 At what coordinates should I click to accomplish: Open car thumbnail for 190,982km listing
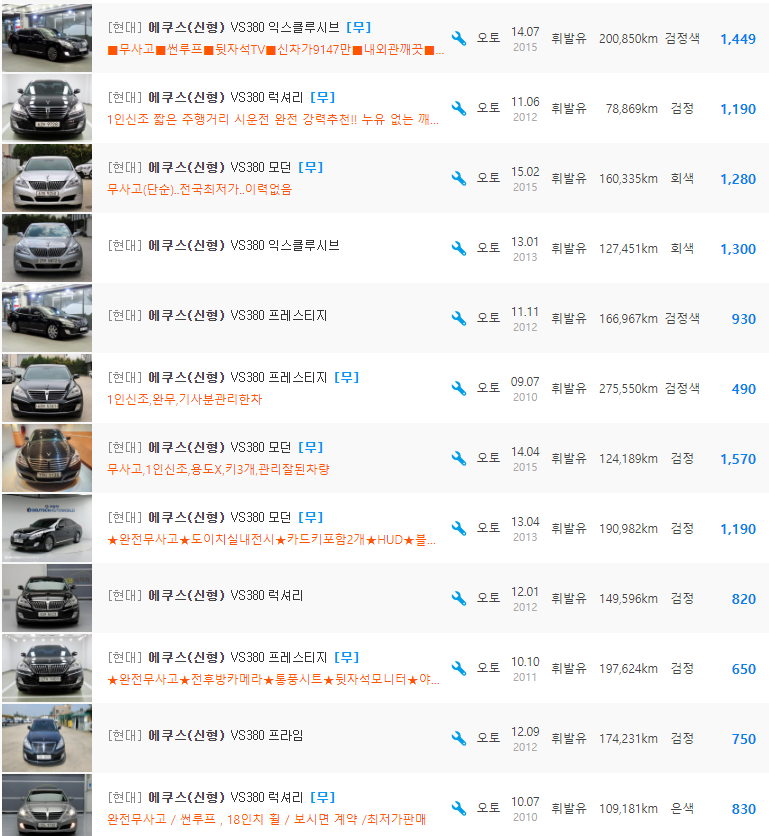pyautogui.click(x=47, y=528)
